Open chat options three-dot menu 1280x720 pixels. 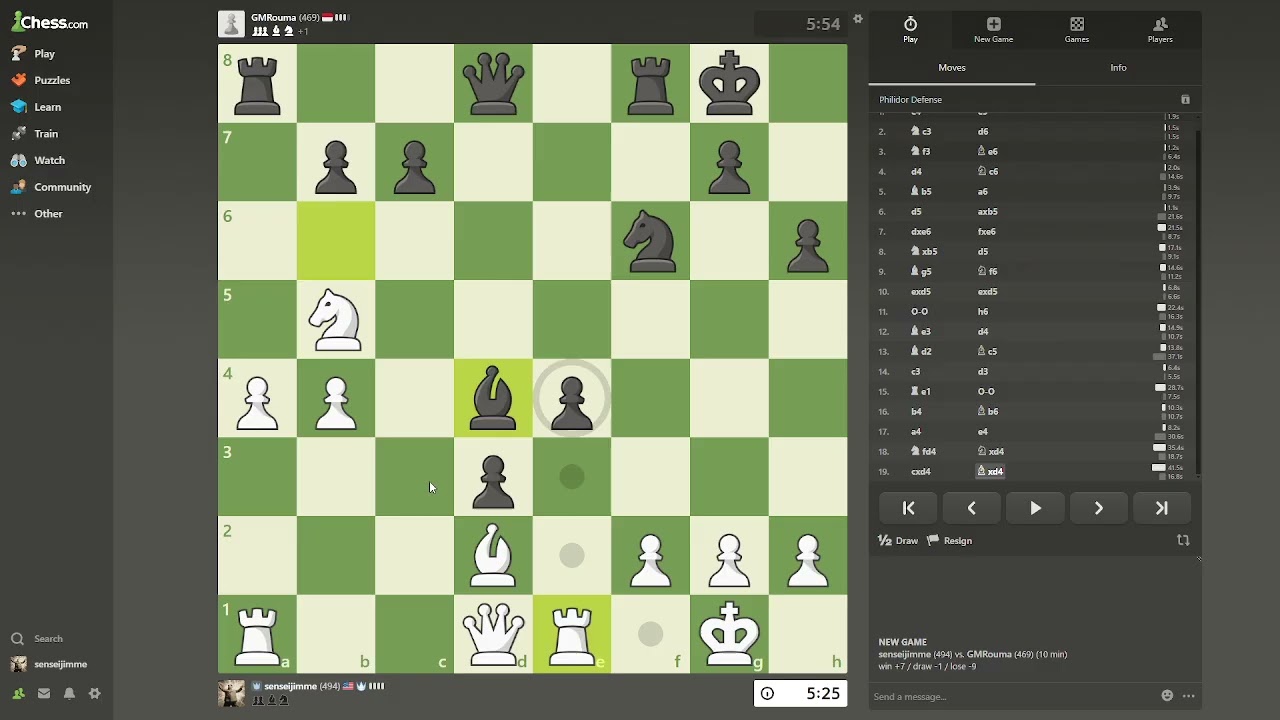(x=1188, y=696)
